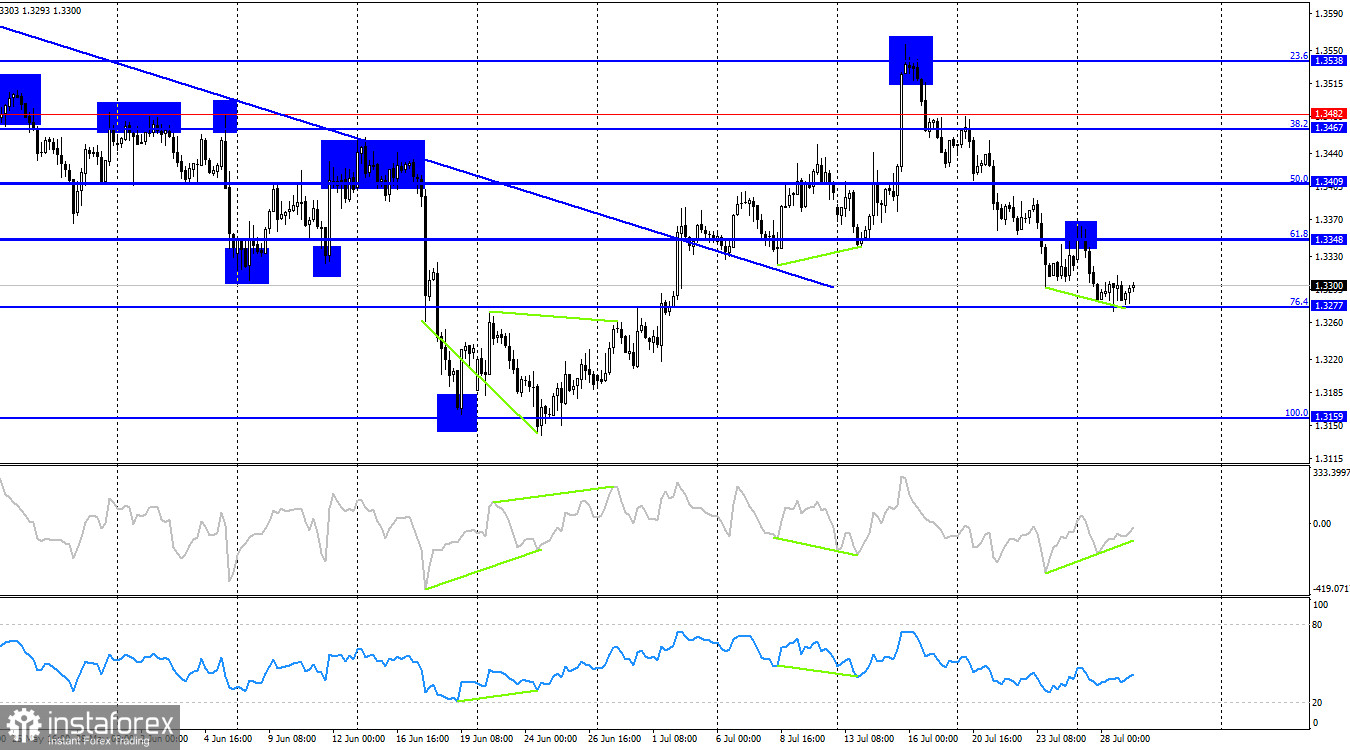Select the 1.3370 value on the price scale
This screenshot has height=750, width=1350.
(x=1329, y=219)
